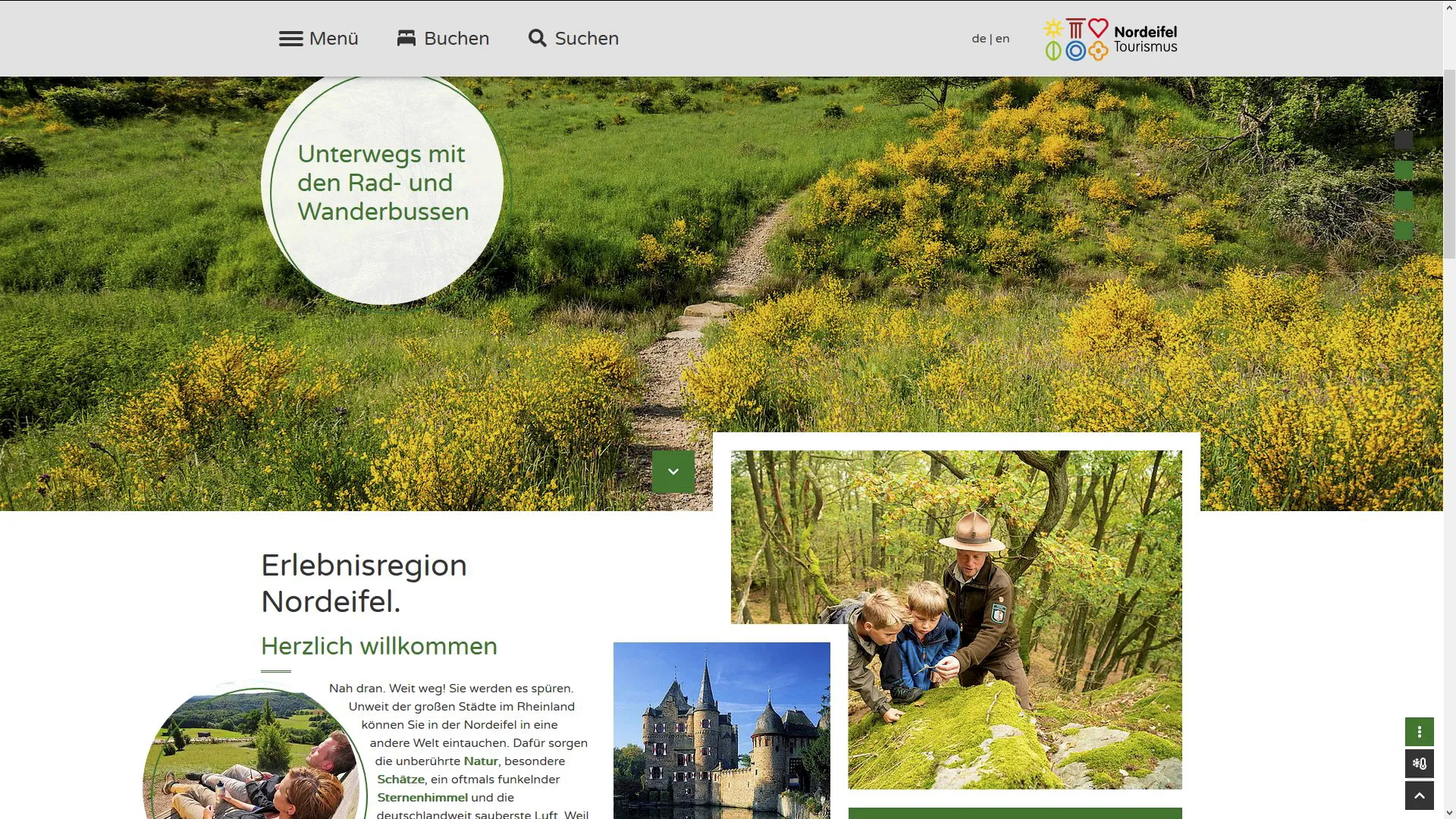Image resolution: width=1456 pixels, height=819 pixels.
Task: Select the third hero slide indicator
Action: pos(1404,200)
